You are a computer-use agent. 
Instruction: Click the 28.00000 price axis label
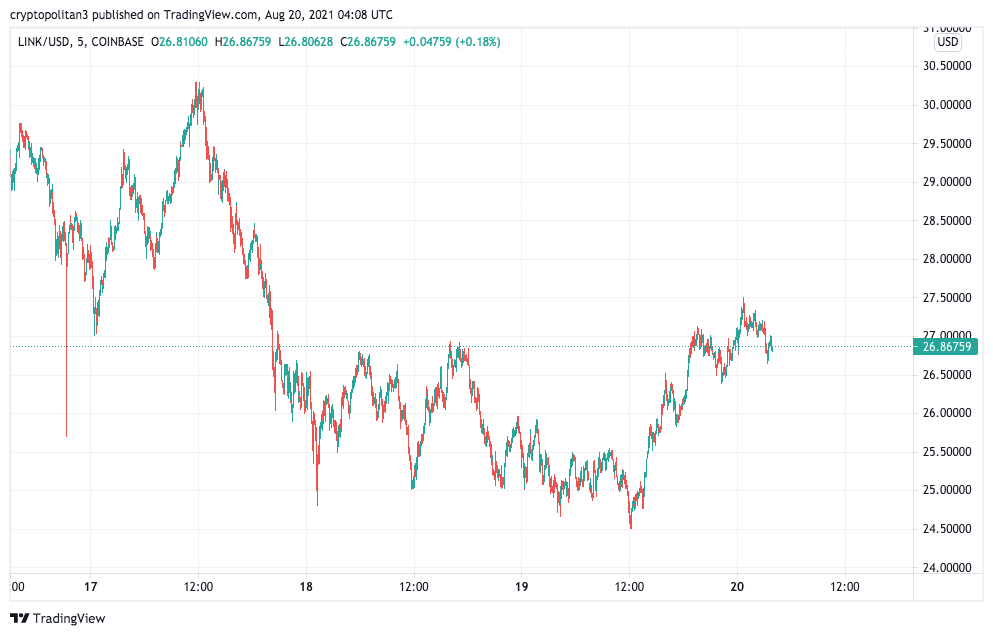click(947, 258)
